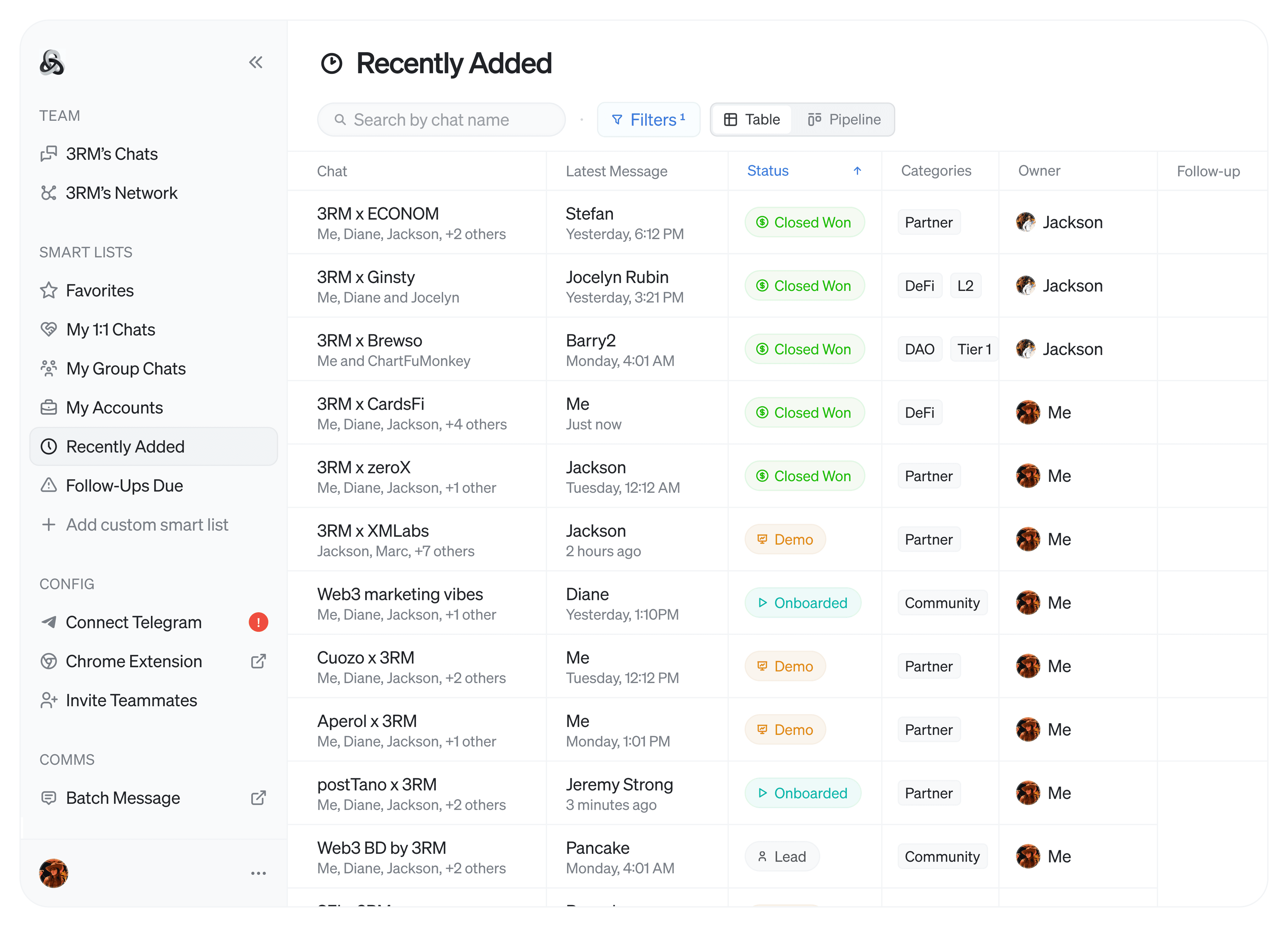This screenshot has width=1288, height=927.
Task: Change Demo status of 3RM x XMLabs
Action: click(785, 539)
